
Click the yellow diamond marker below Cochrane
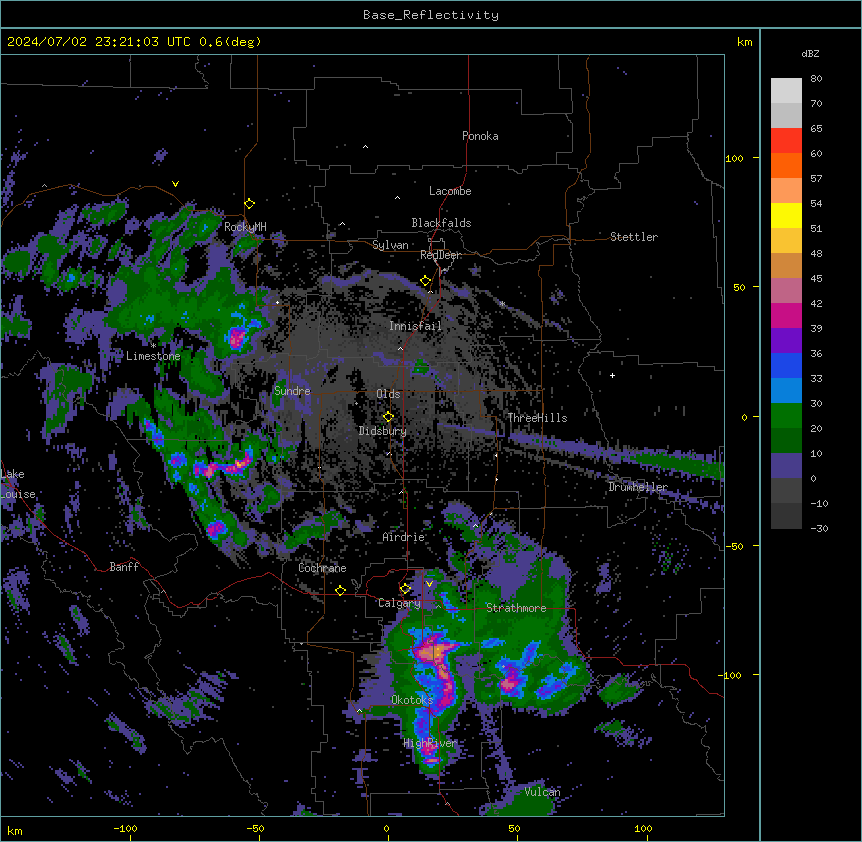pyautogui.click(x=340, y=590)
